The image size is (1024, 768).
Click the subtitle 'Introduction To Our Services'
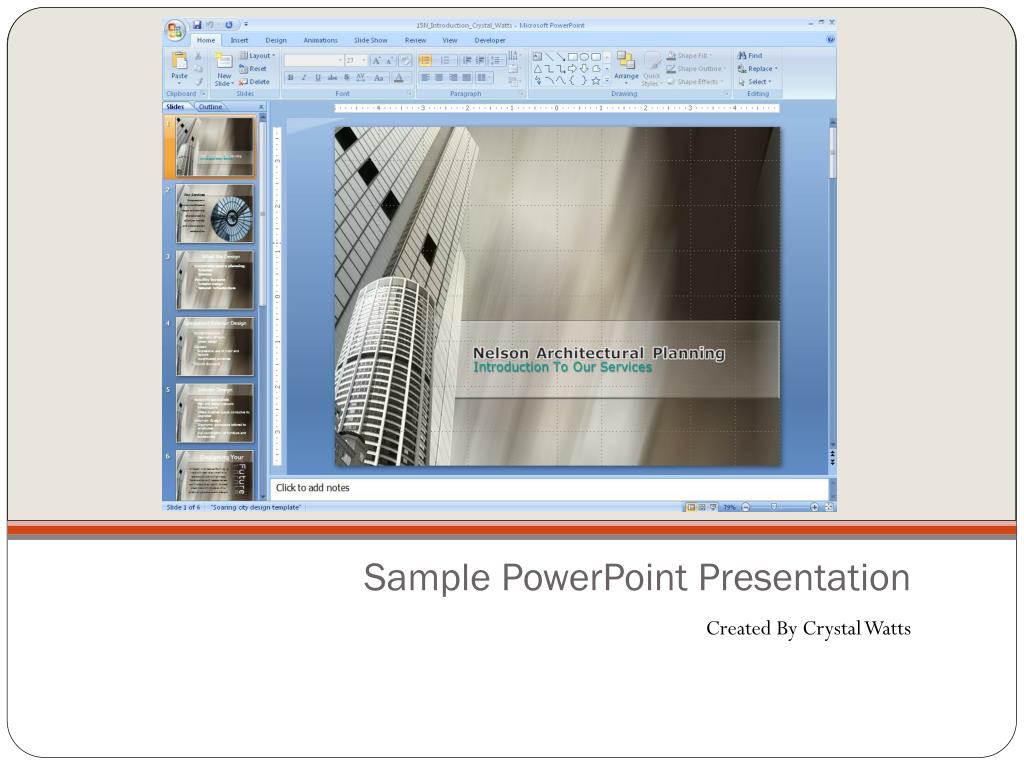[x=562, y=368]
